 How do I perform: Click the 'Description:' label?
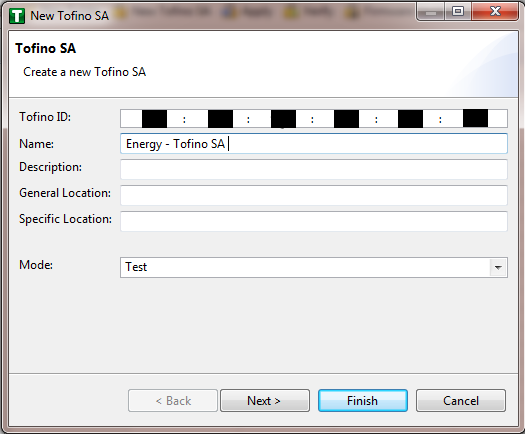[x=50, y=167]
